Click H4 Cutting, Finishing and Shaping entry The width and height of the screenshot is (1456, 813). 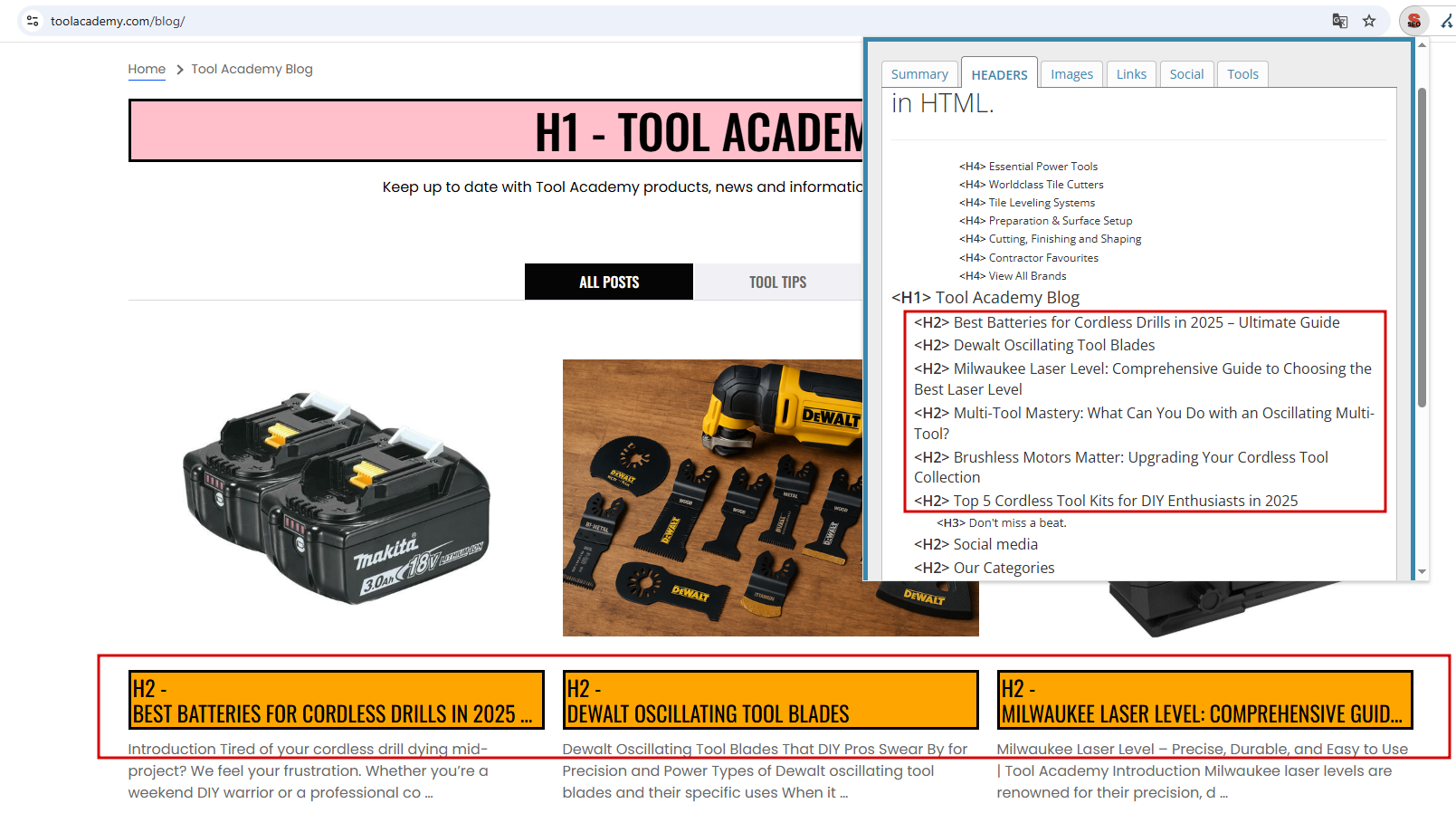click(x=1051, y=239)
